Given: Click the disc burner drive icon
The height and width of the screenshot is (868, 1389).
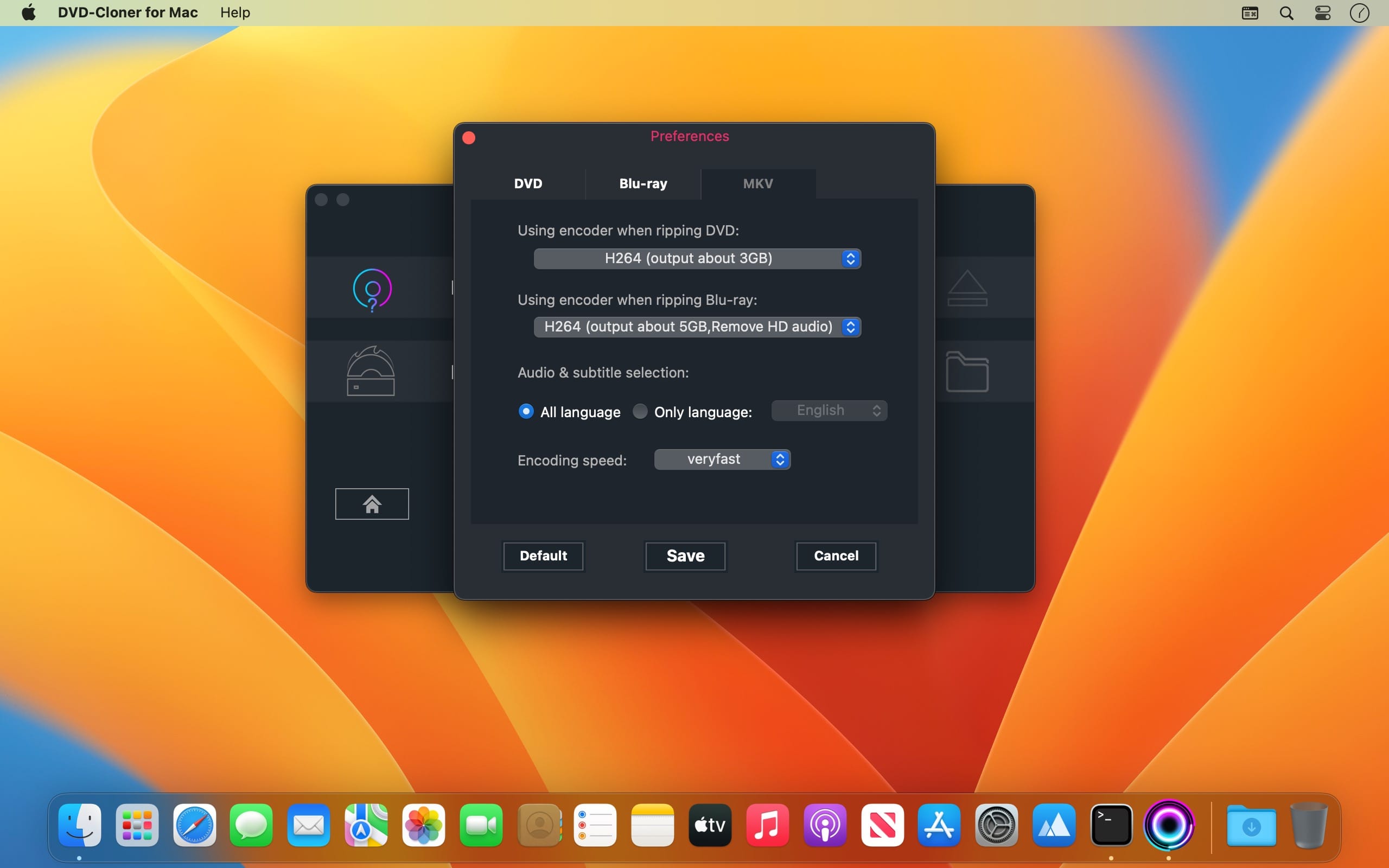Looking at the screenshot, I should (371, 372).
